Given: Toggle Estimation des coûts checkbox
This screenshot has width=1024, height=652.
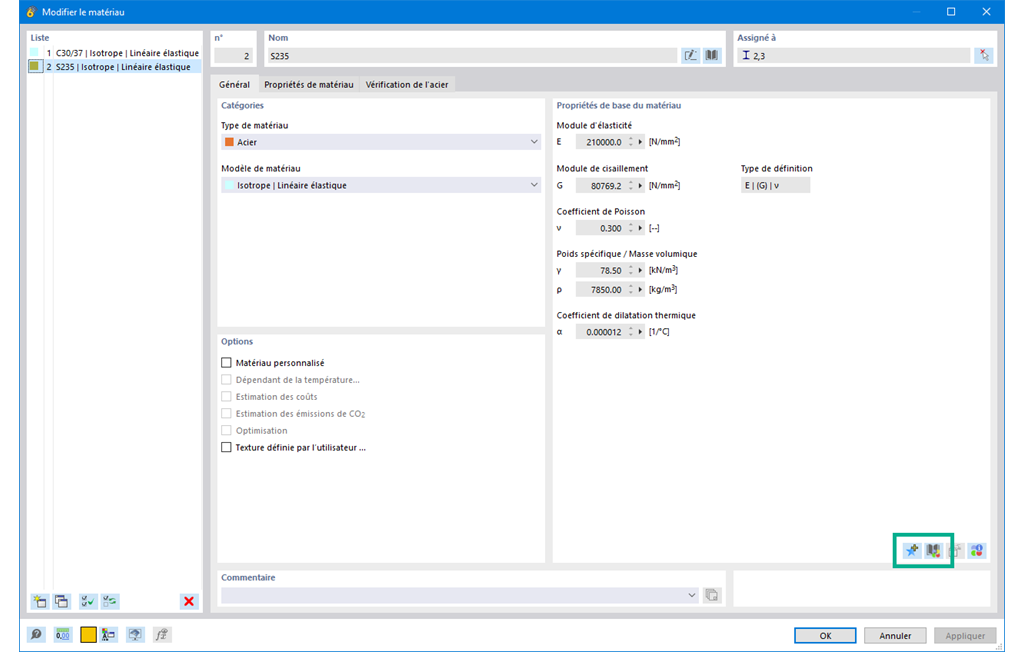Looking at the screenshot, I should (226, 397).
